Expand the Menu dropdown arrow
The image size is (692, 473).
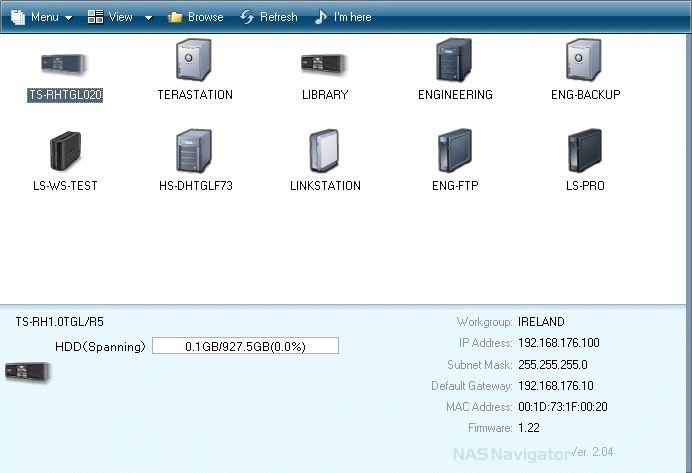tap(68, 18)
